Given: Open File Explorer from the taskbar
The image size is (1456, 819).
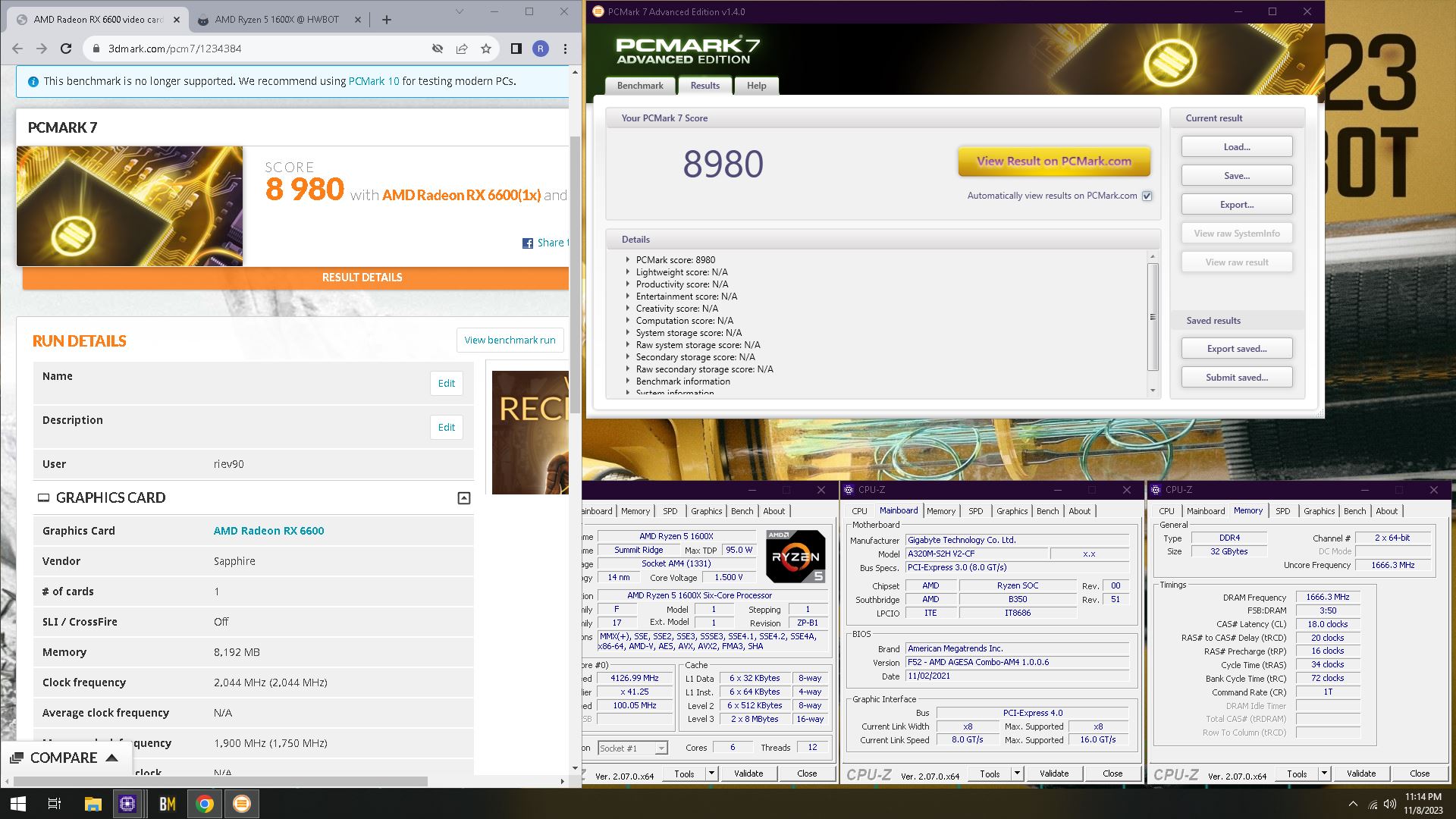Looking at the screenshot, I should pos(93,804).
